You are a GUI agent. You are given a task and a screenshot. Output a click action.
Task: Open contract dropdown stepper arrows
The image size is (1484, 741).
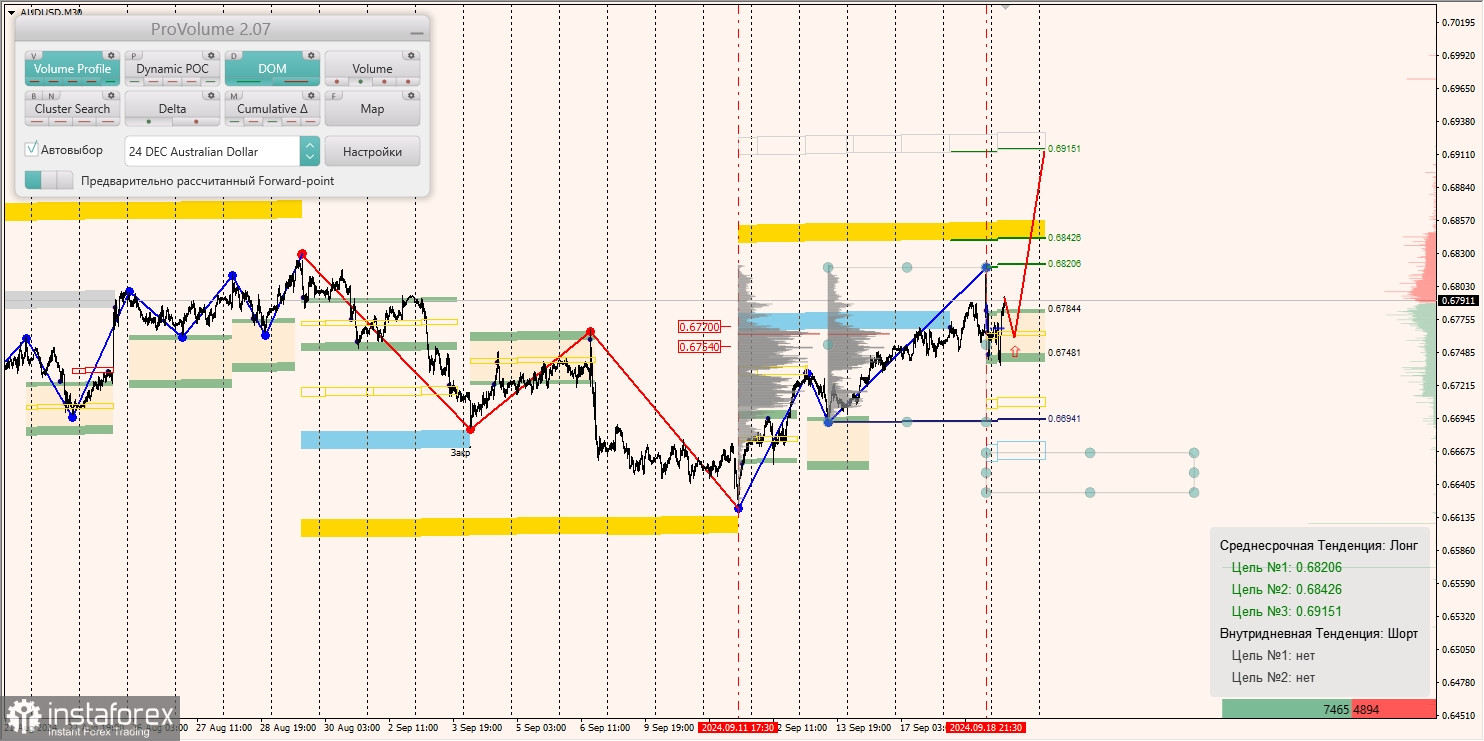tap(310, 151)
